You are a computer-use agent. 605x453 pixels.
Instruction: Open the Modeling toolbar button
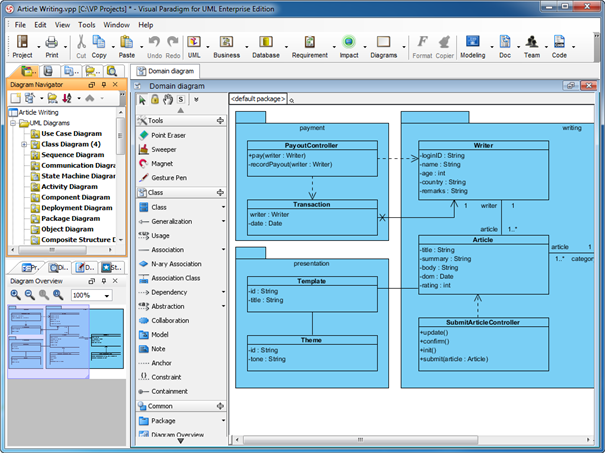(x=473, y=46)
